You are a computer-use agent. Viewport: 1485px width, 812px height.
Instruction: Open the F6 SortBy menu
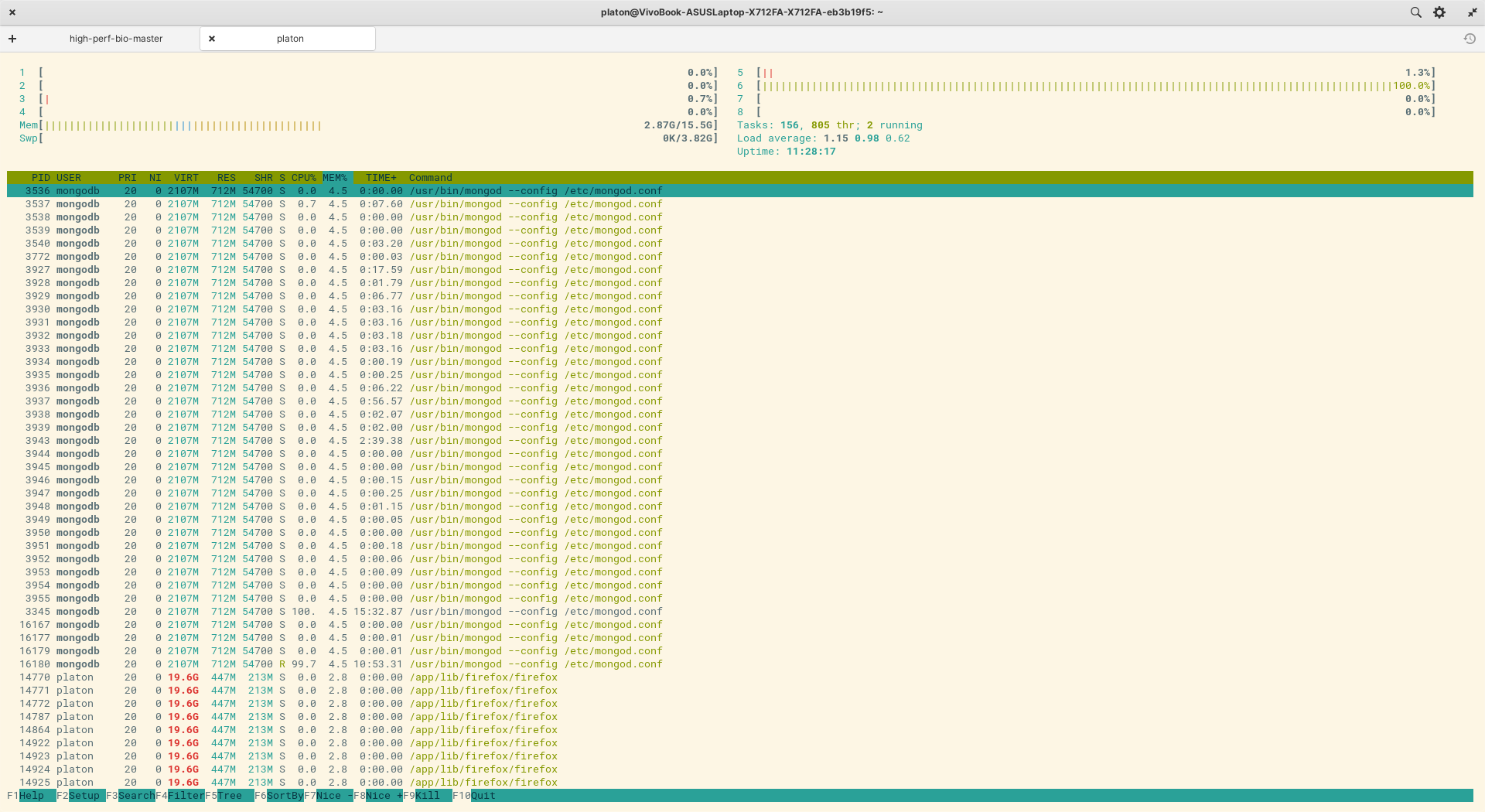click(x=278, y=796)
